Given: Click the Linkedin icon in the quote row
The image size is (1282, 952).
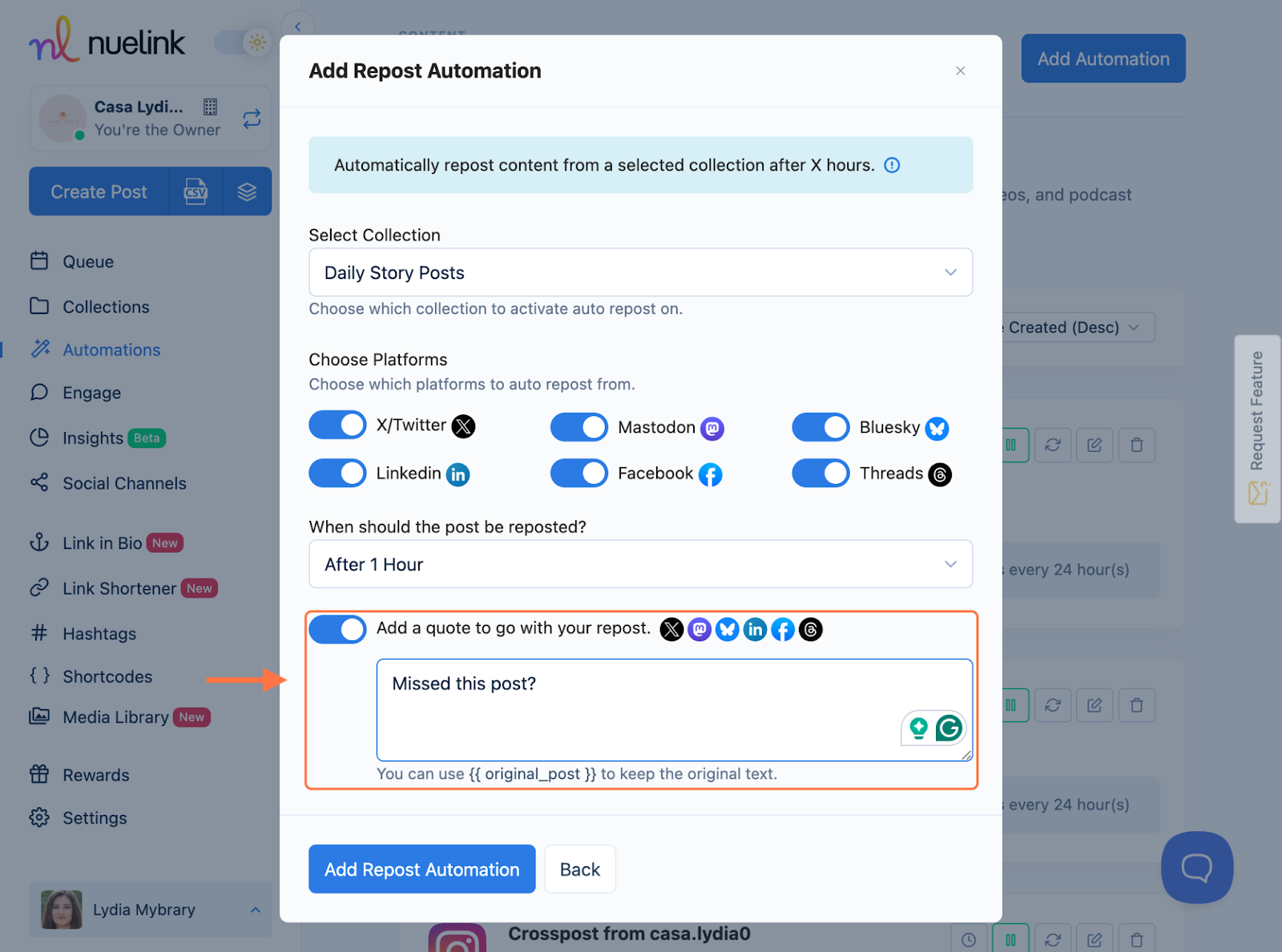Looking at the screenshot, I should pos(755,630).
